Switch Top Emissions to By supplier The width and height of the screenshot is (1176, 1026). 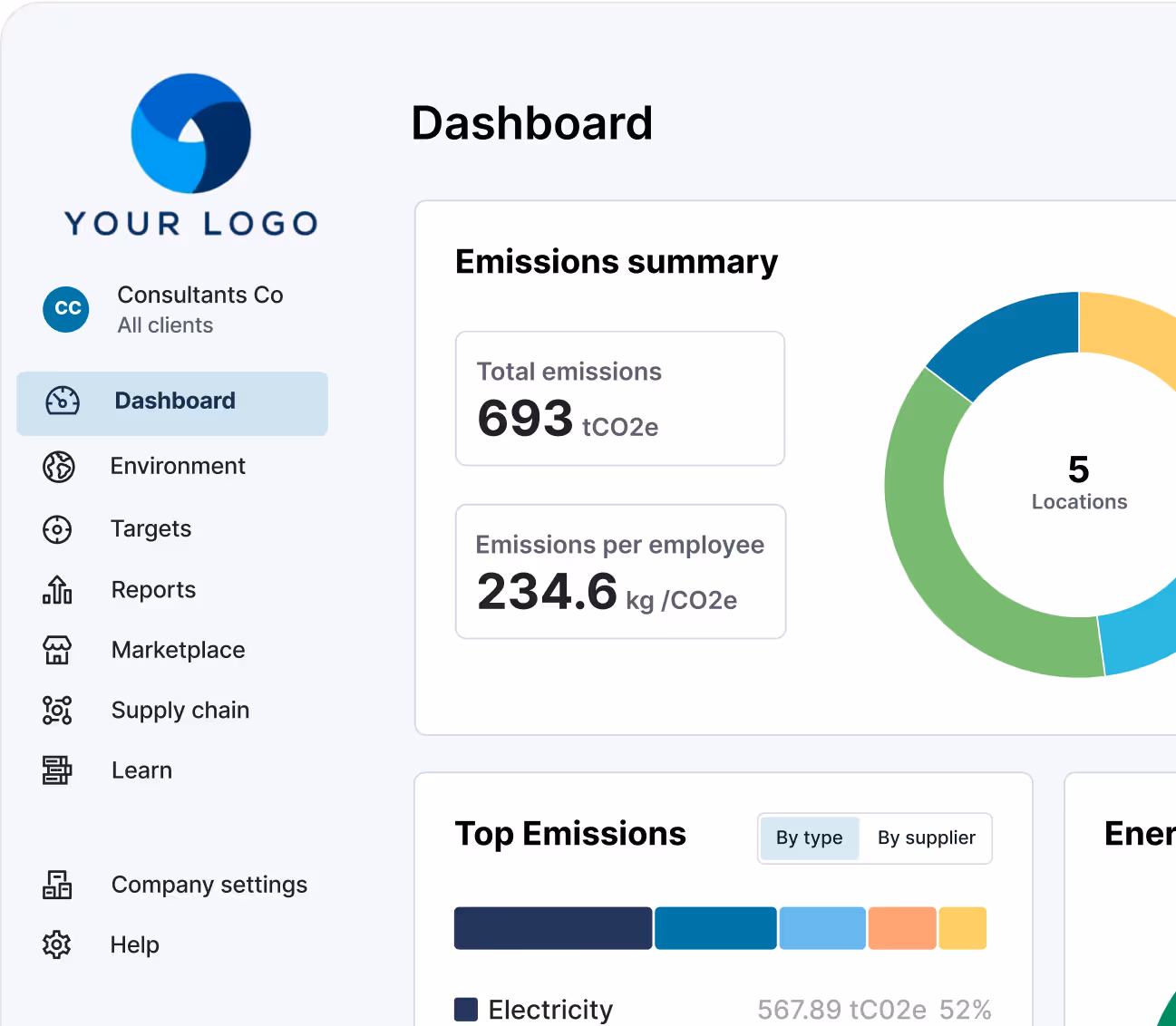(x=926, y=838)
